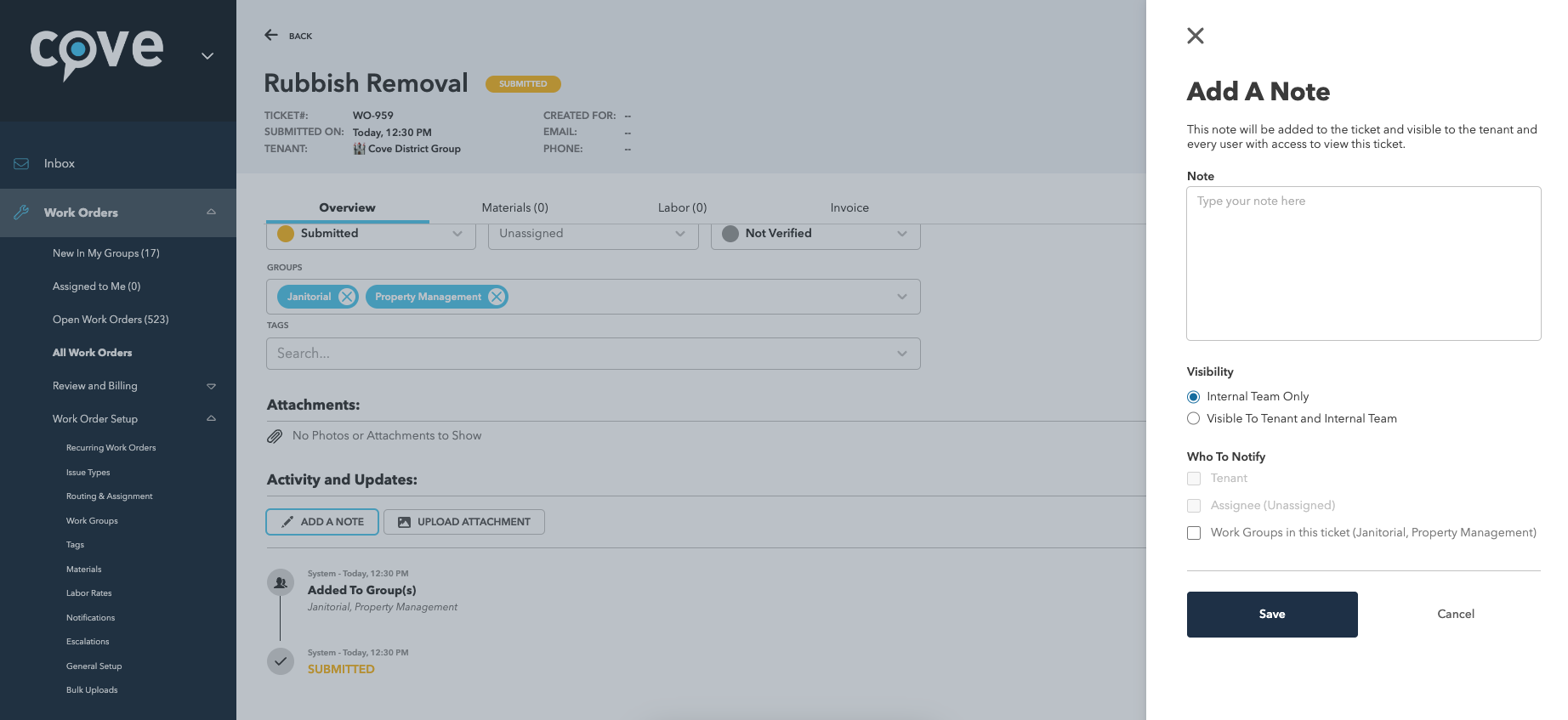Viewport: 1568px width, 720px height.
Task: Click the Cove District Group tenant icon
Action: (x=360, y=149)
